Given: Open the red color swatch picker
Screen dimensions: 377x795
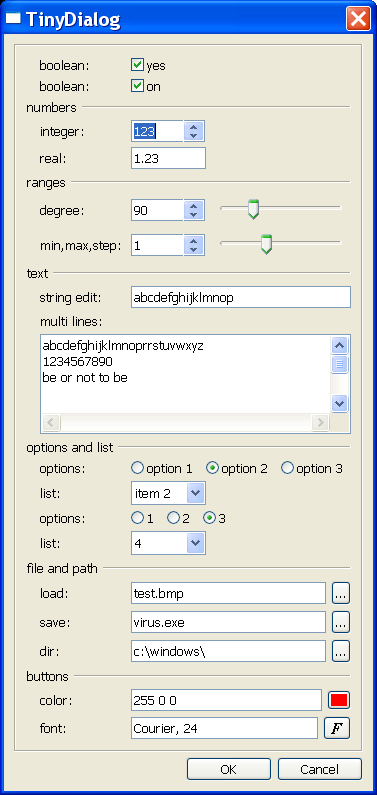Looking at the screenshot, I should tap(339, 700).
